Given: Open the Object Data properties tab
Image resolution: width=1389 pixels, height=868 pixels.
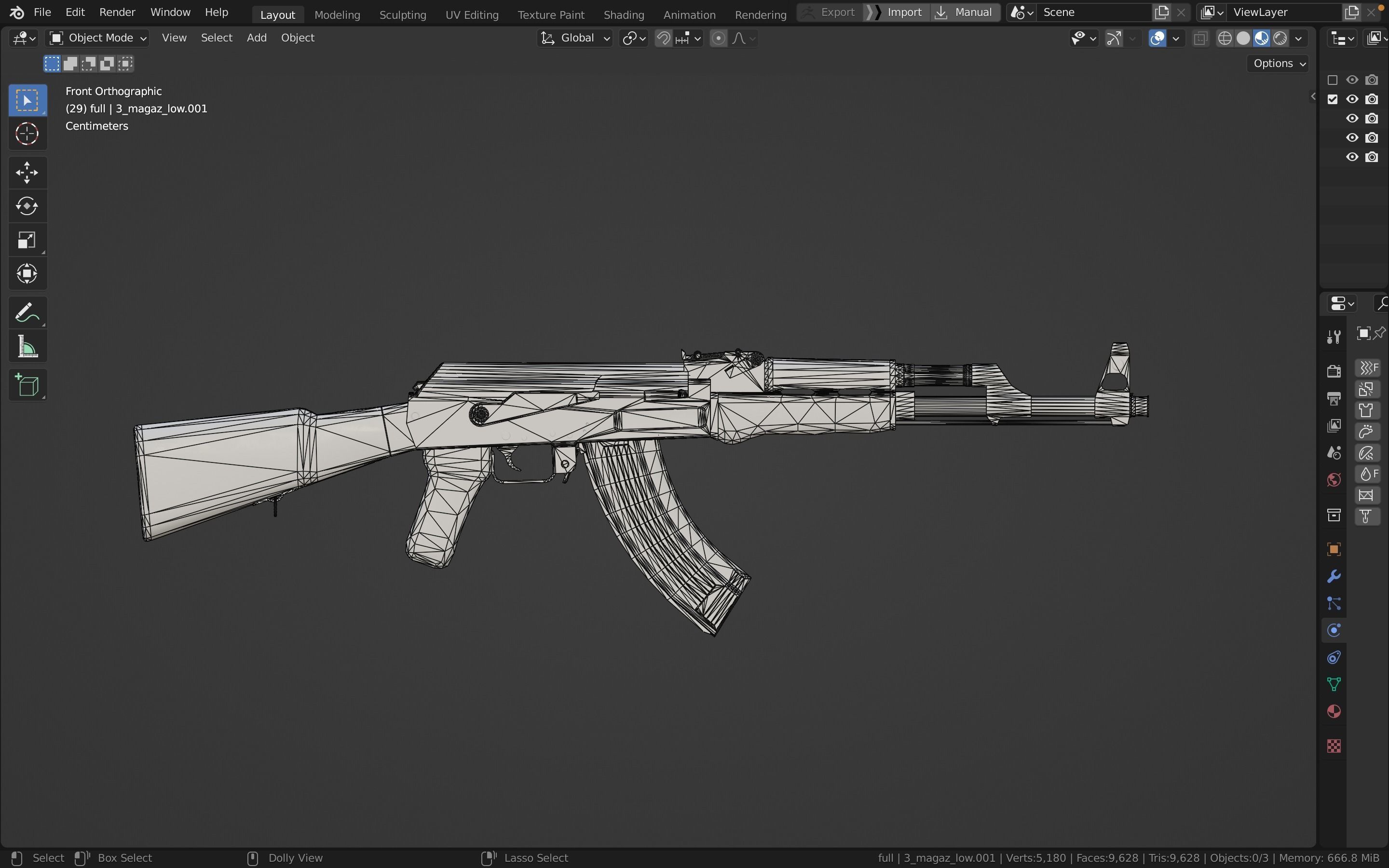Looking at the screenshot, I should pos(1334,684).
